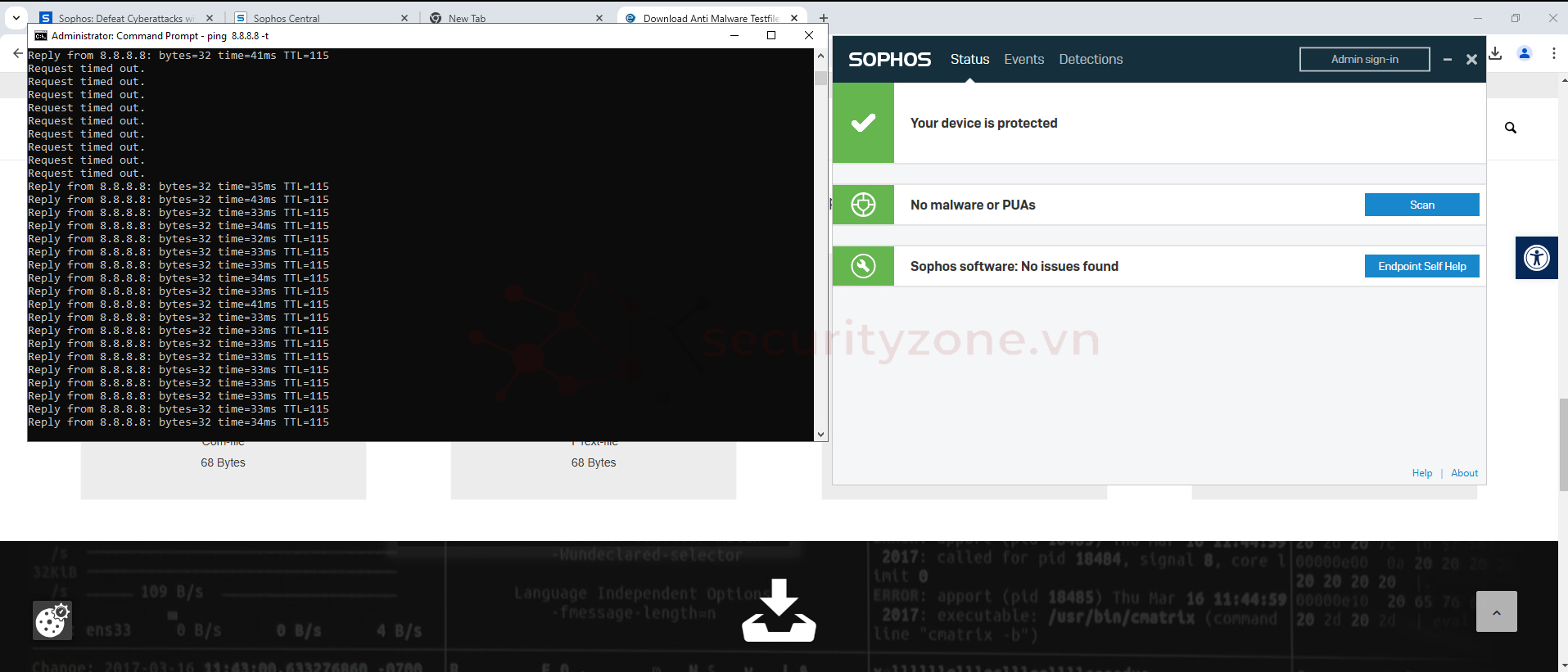Start a Scan in Sophos
1568x672 pixels.
[x=1421, y=205]
